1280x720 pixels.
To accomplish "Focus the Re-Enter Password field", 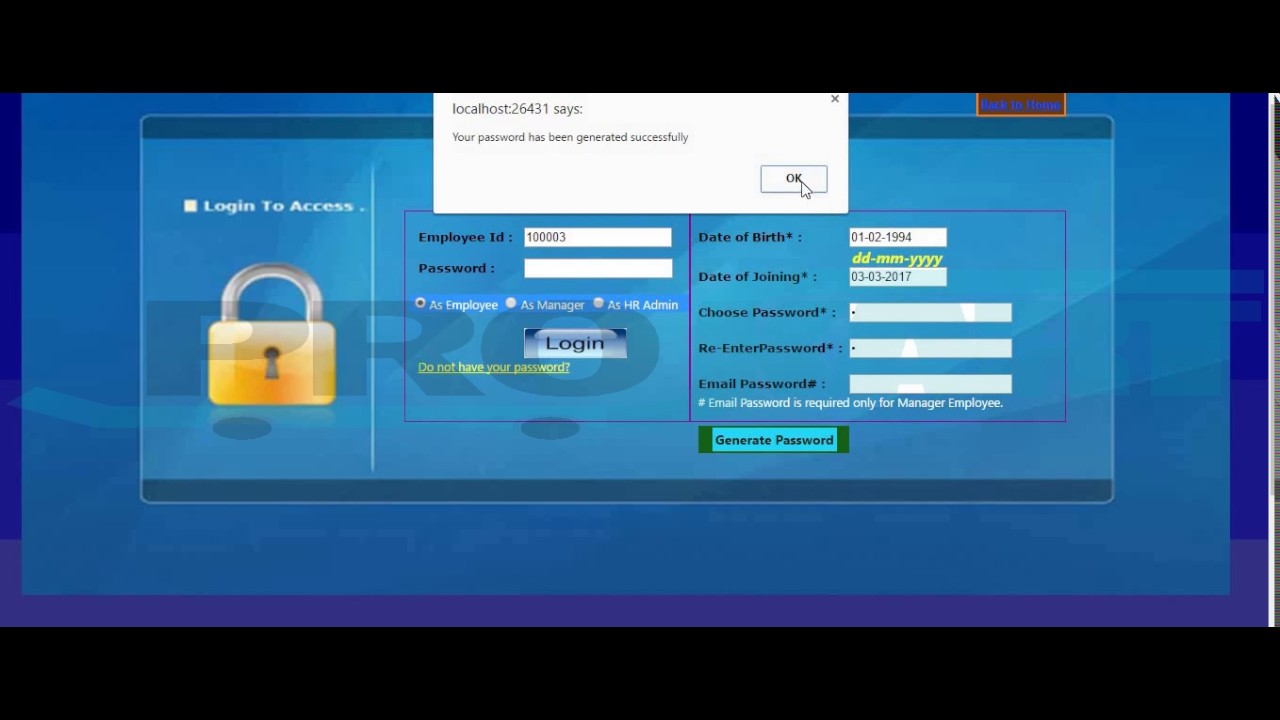I will [930, 348].
